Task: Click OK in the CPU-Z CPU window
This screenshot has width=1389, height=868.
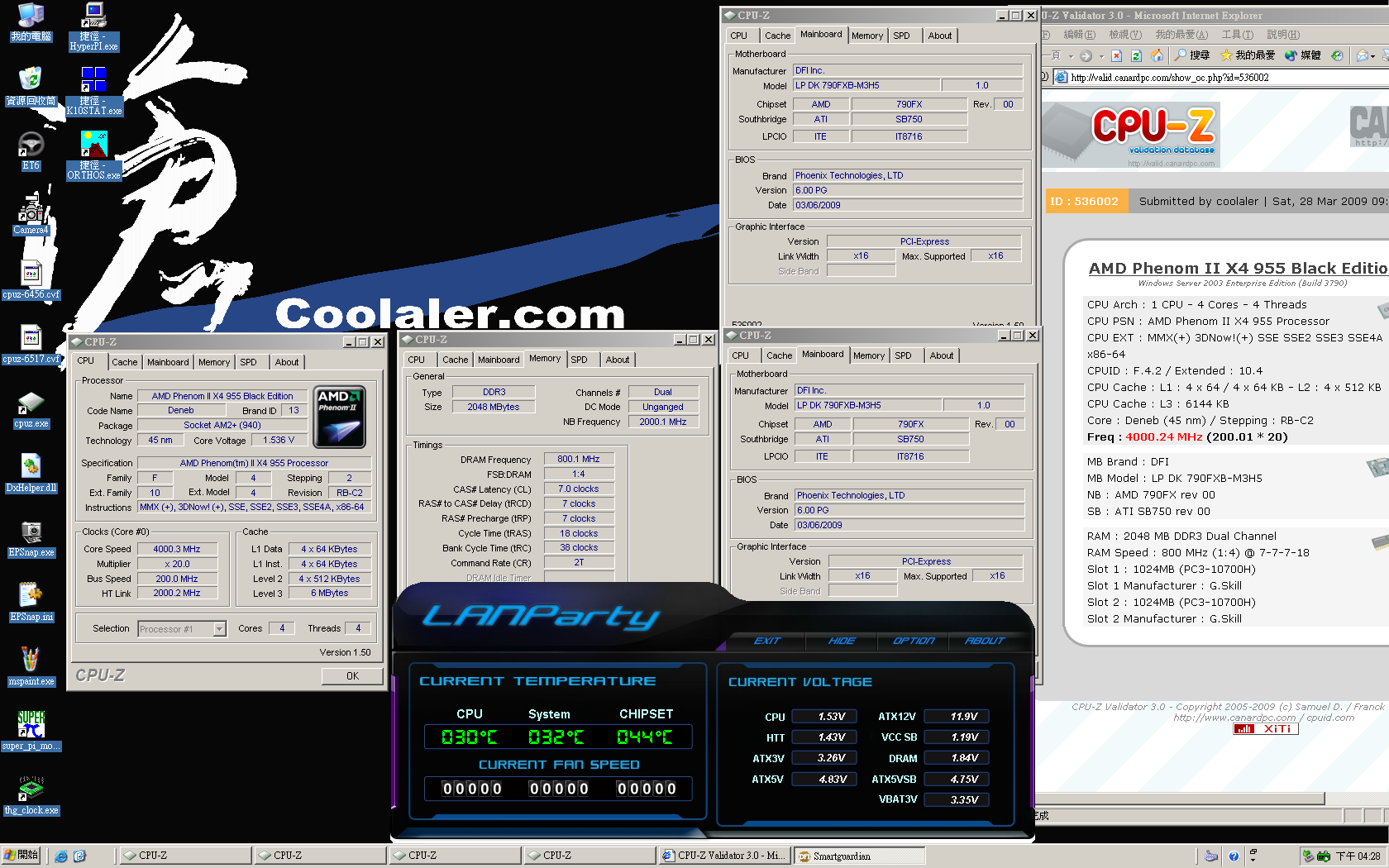Action: [x=352, y=676]
